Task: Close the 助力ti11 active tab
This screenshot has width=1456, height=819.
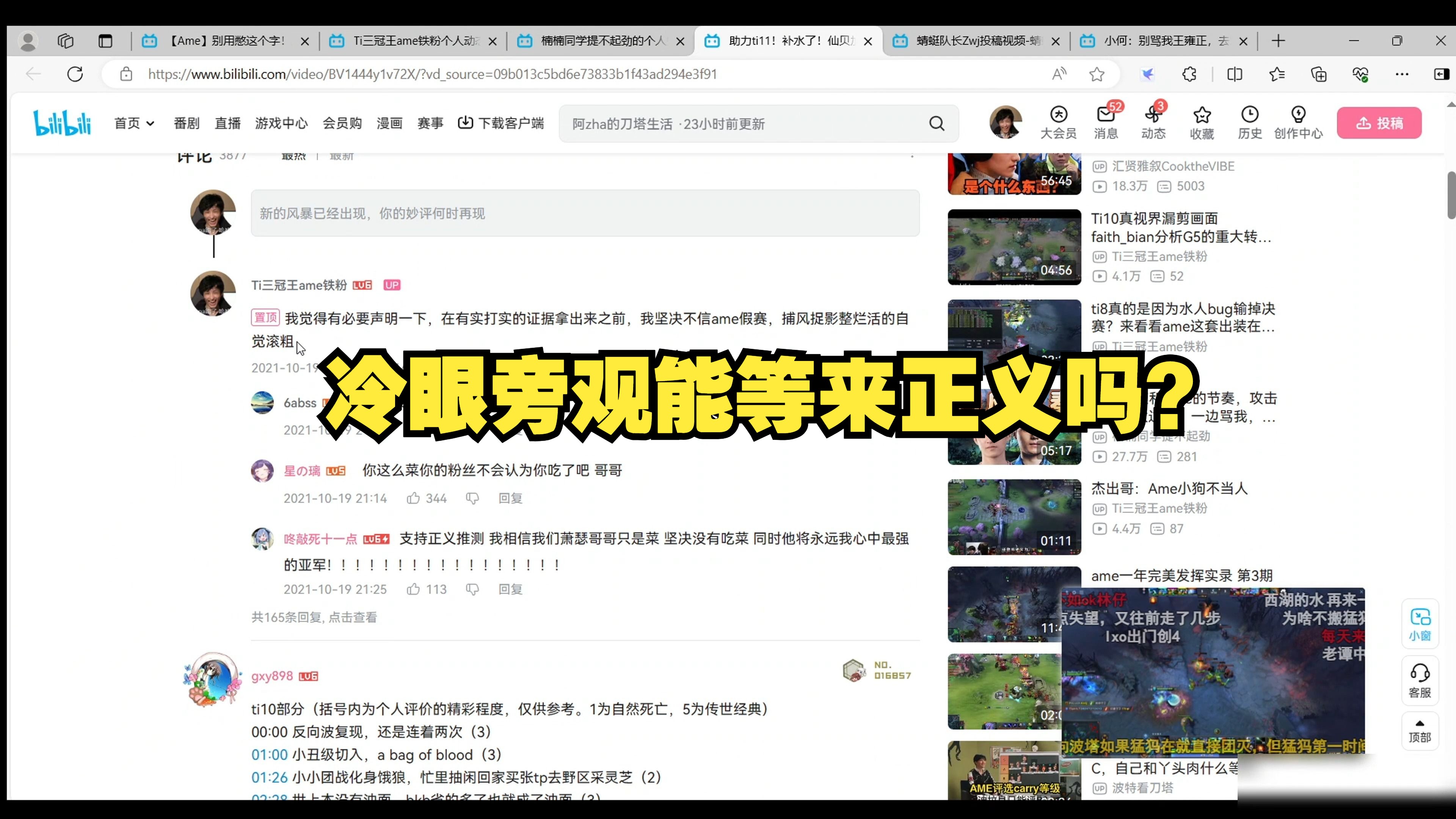Action: pyautogui.click(x=868, y=41)
